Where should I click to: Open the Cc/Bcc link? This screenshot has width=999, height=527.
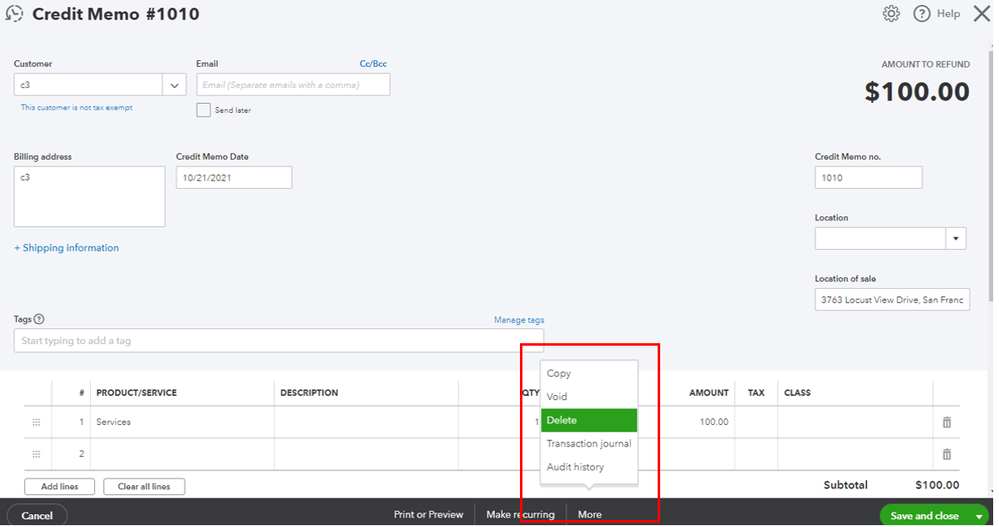click(x=373, y=64)
